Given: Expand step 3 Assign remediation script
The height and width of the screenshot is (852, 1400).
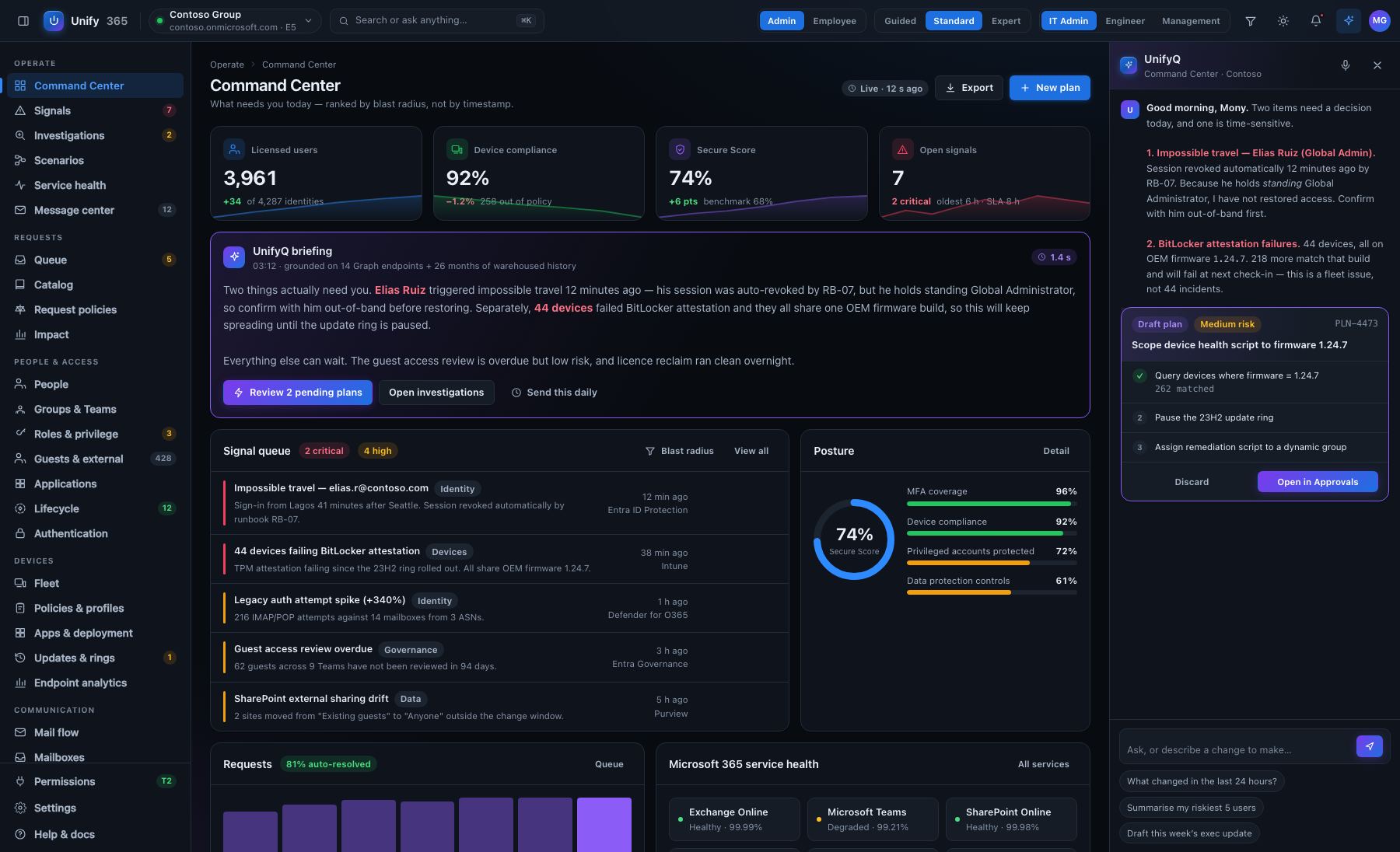Looking at the screenshot, I should [x=1255, y=447].
